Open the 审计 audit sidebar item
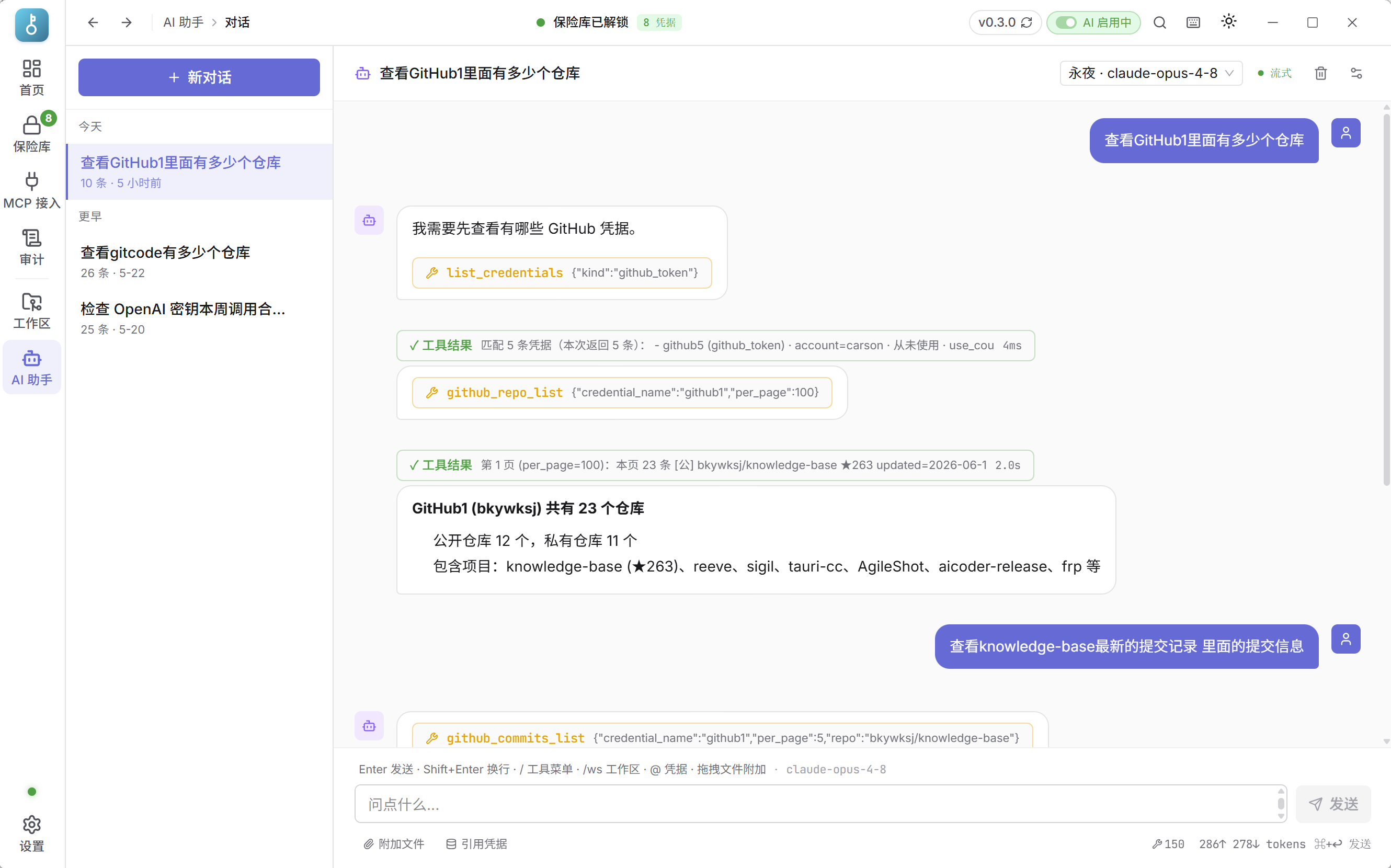The width and height of the screenshot is (1391, 868). pyautogui.click(x=31, y=247)
